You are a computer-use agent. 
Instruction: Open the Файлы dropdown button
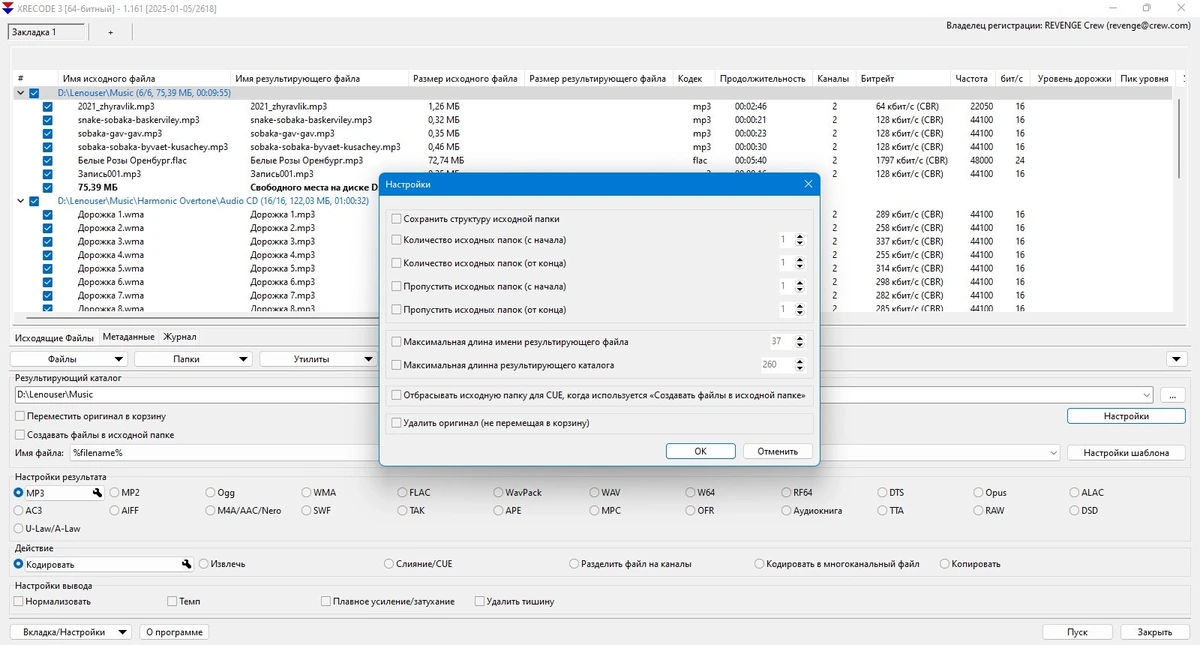(x=69, y=359)
